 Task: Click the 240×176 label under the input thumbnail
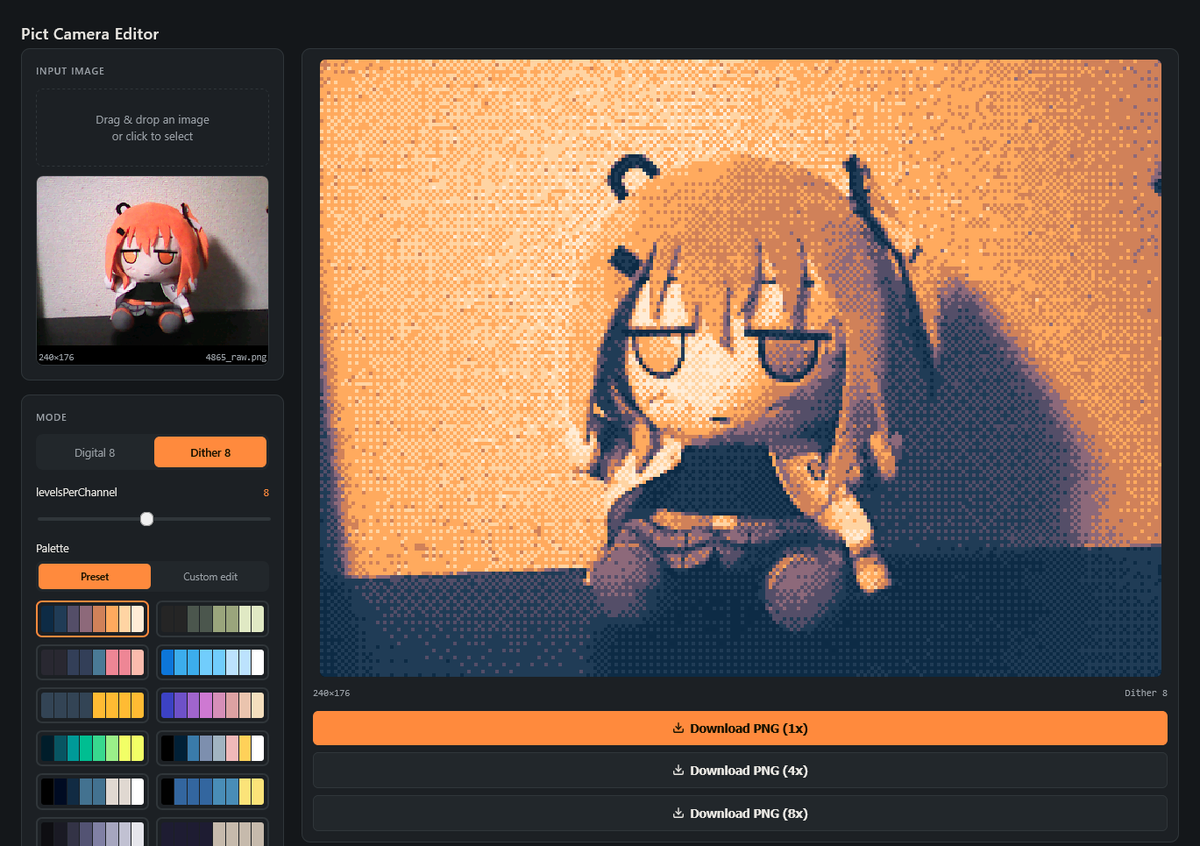56,357
